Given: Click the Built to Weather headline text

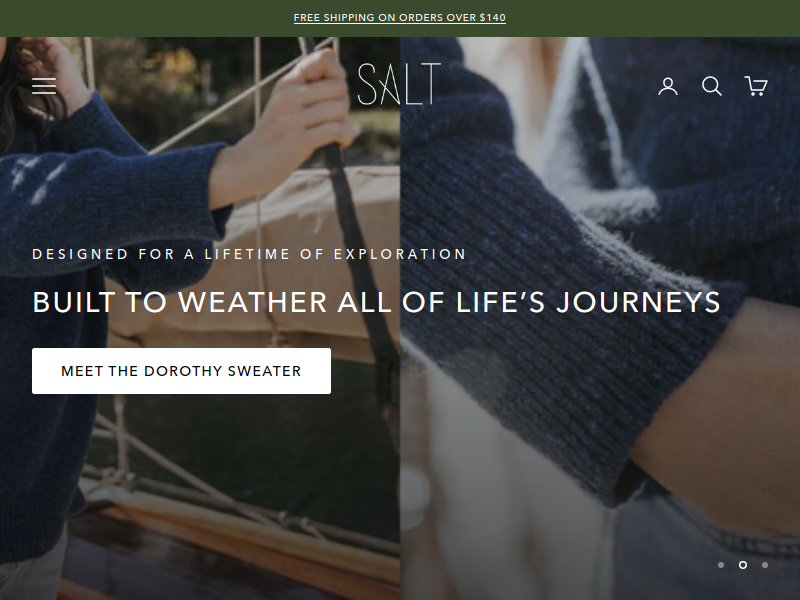Looking at the screenshot, I should (377, 302).
